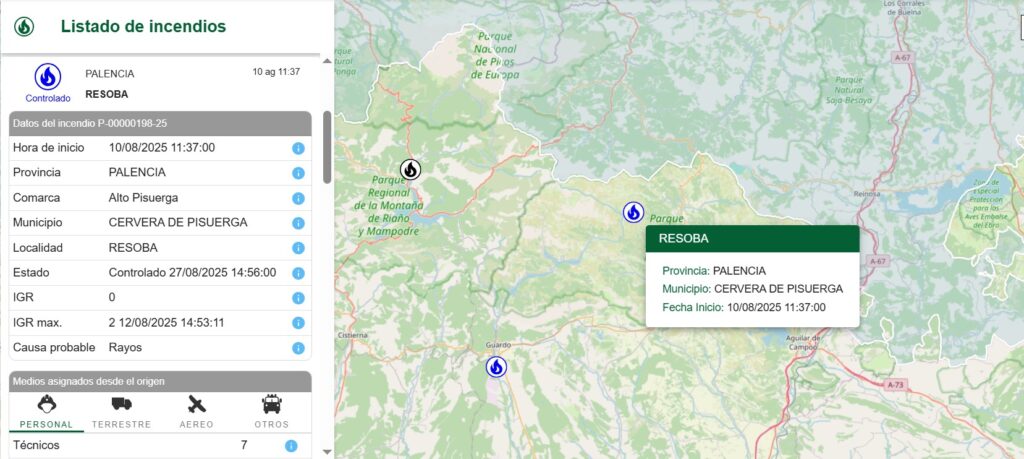
Task: Select the PERSONAL resources tab
Action: 46,411
